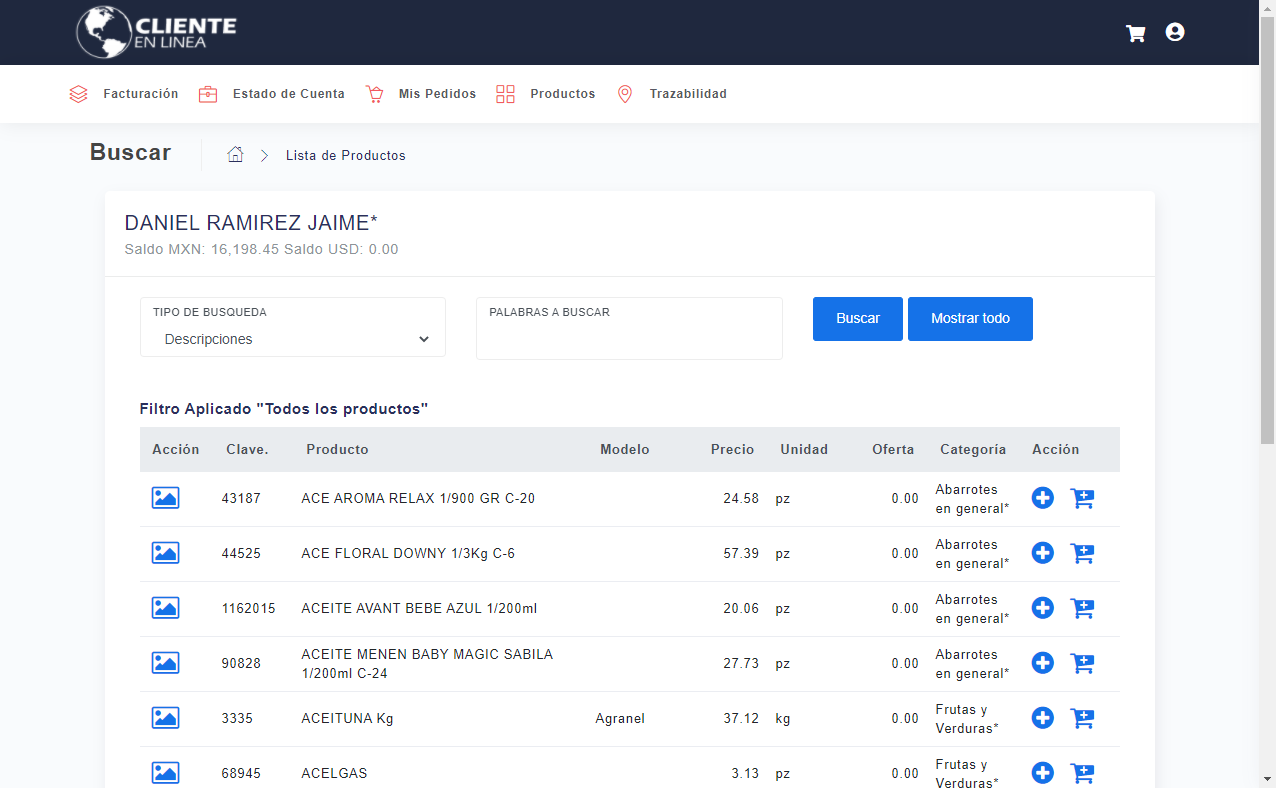Image resolution: width=1276 pixels, height=788 pixels.
Task: Open the user account profile icon
Action: tap(1175, 32)
